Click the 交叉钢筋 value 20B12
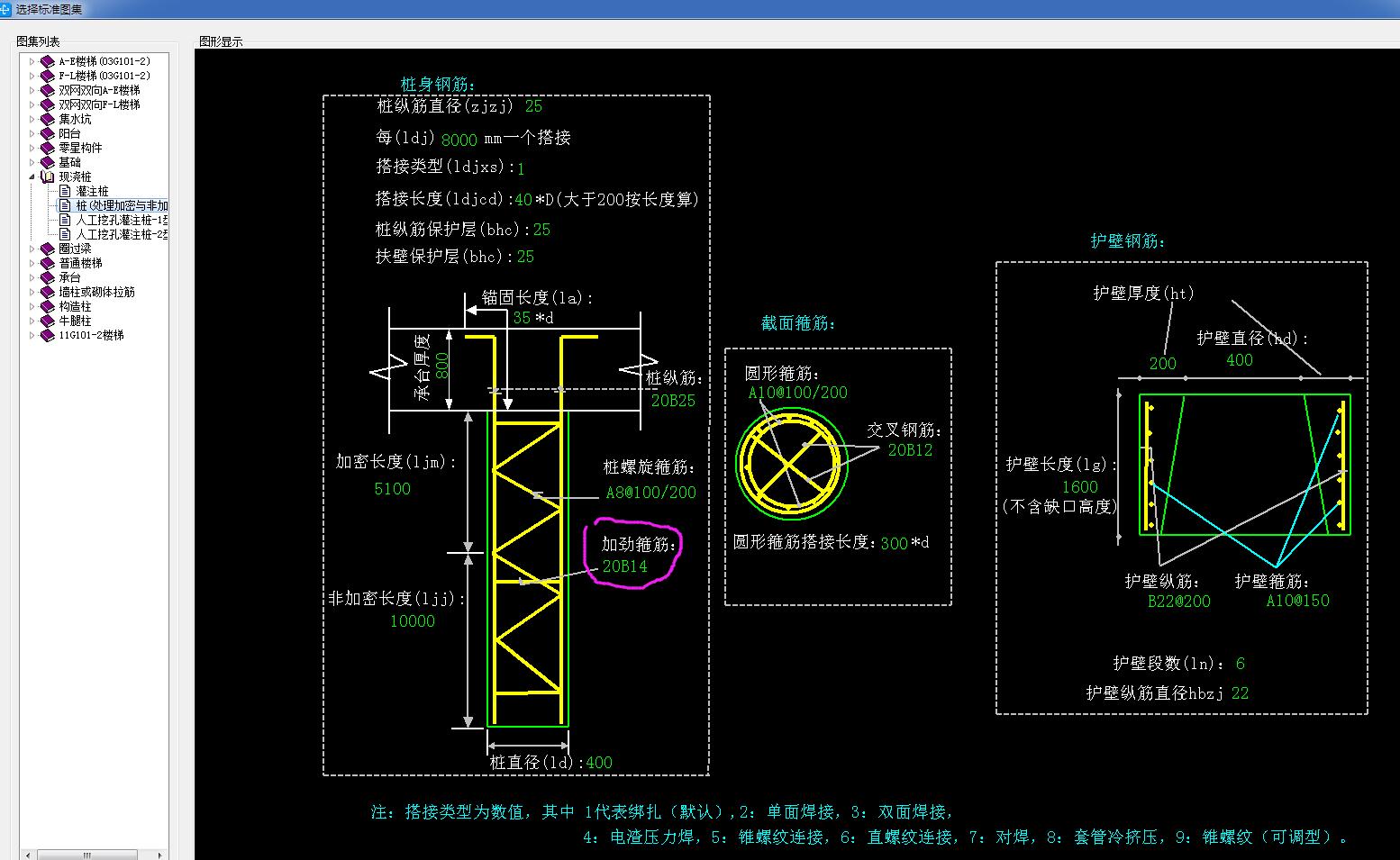 (910, 450)
